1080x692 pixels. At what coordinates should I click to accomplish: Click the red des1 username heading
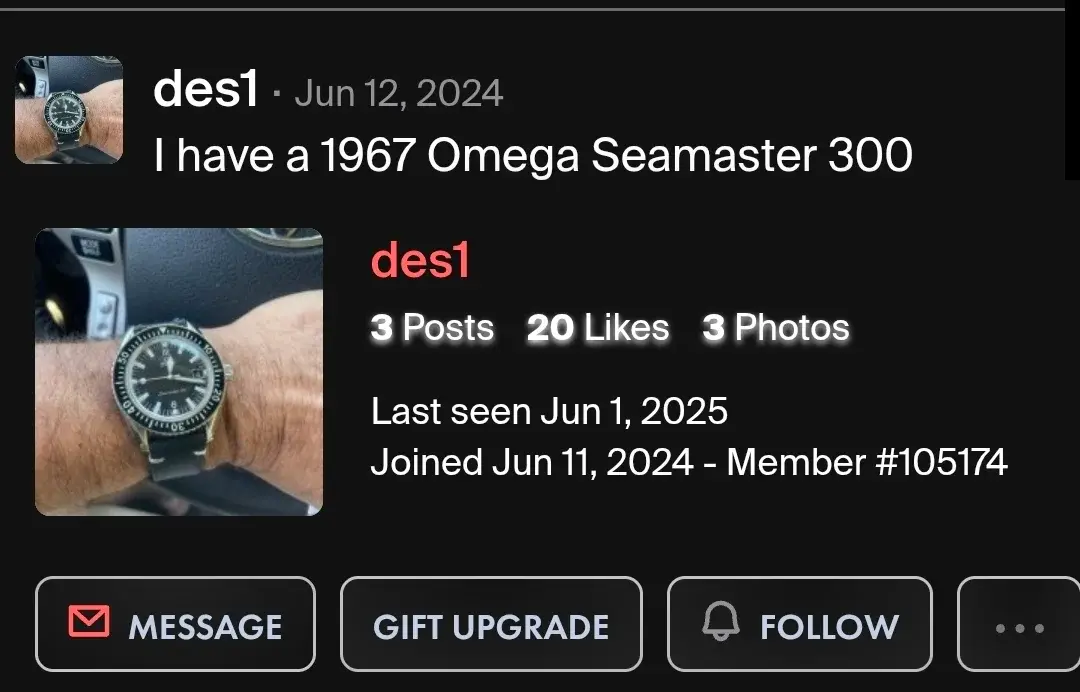point(420,262)
